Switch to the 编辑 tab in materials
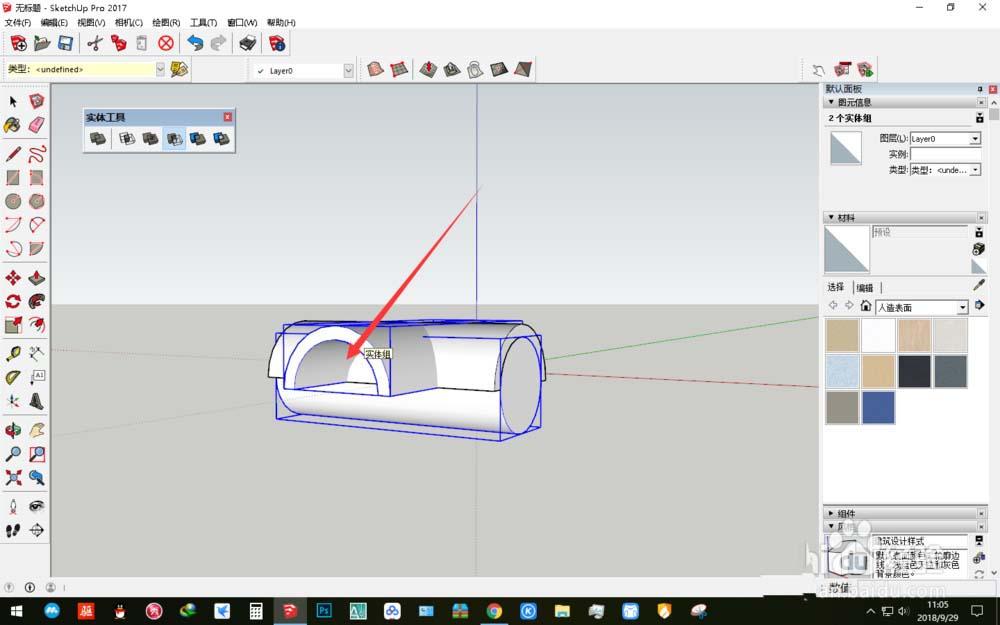The width and height of the screenshot is (1000, 625). (x=864, y=287)
